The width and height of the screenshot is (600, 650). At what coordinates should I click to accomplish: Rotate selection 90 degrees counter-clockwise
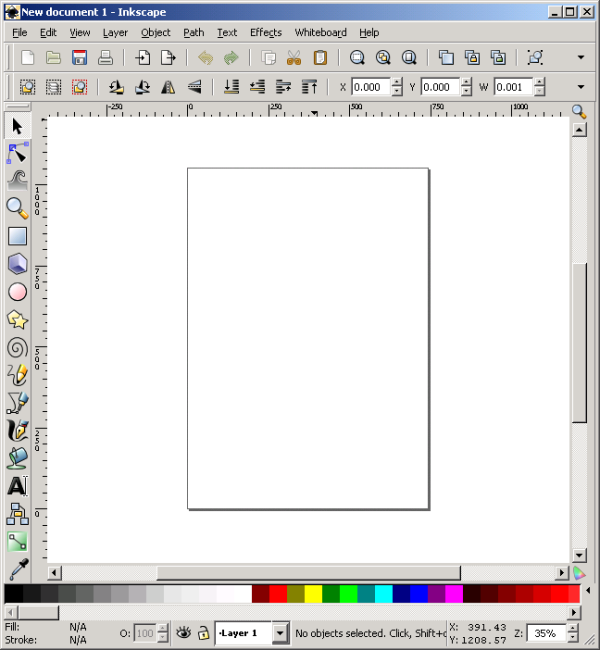click(116, 87)
